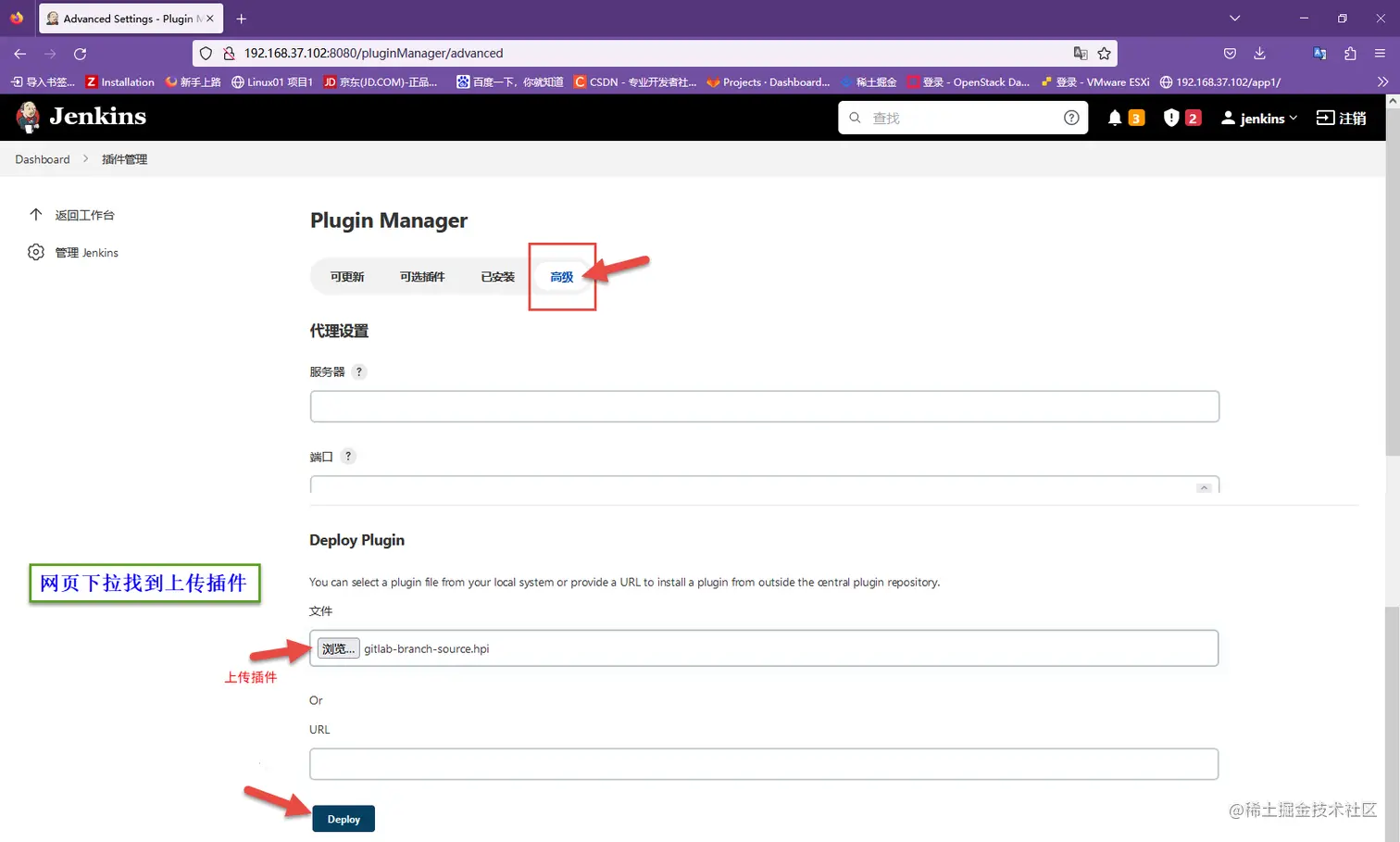Click the up arrow for 返回工作台
The height and width of the screenshot is (842, 1400).
35,214
